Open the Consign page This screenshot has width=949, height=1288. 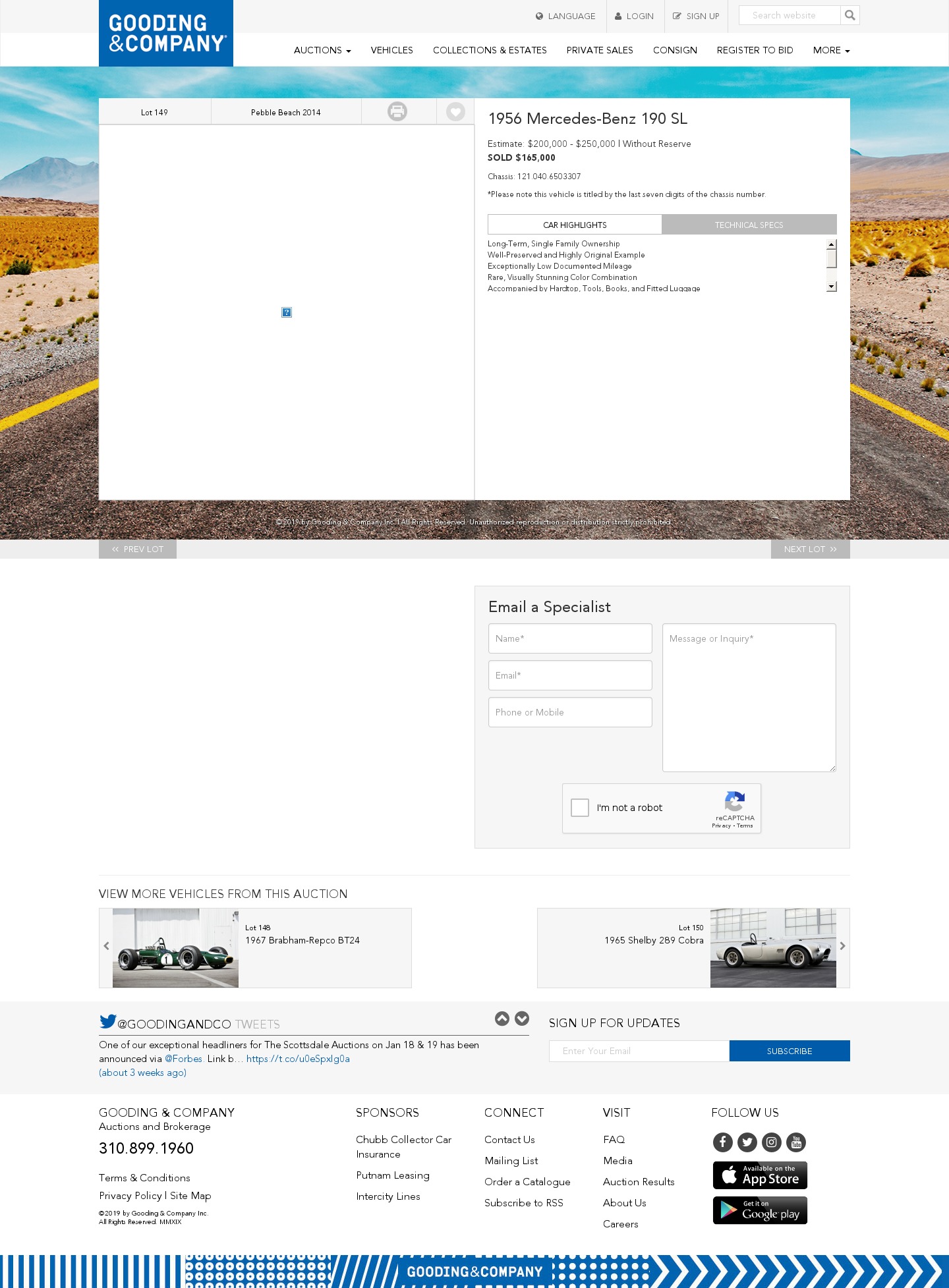(x=675, y=50)
